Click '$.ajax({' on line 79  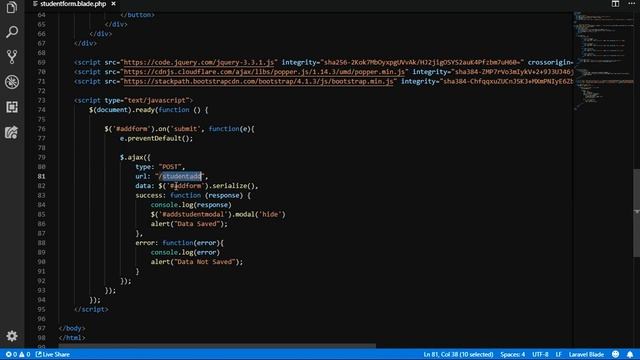tap(135, 157)
